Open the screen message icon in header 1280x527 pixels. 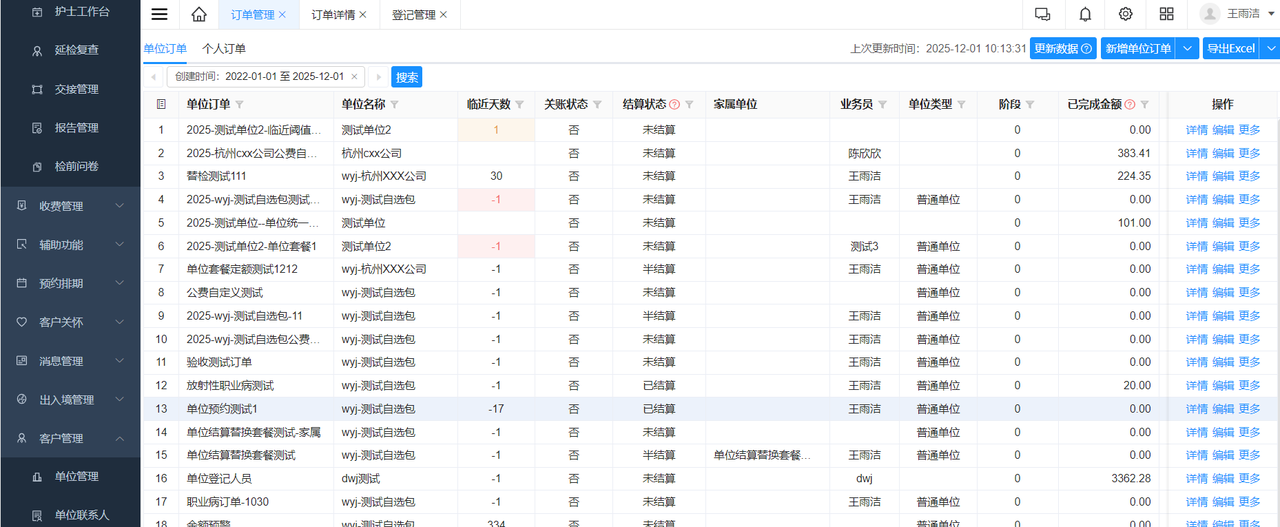[1043, 14]
